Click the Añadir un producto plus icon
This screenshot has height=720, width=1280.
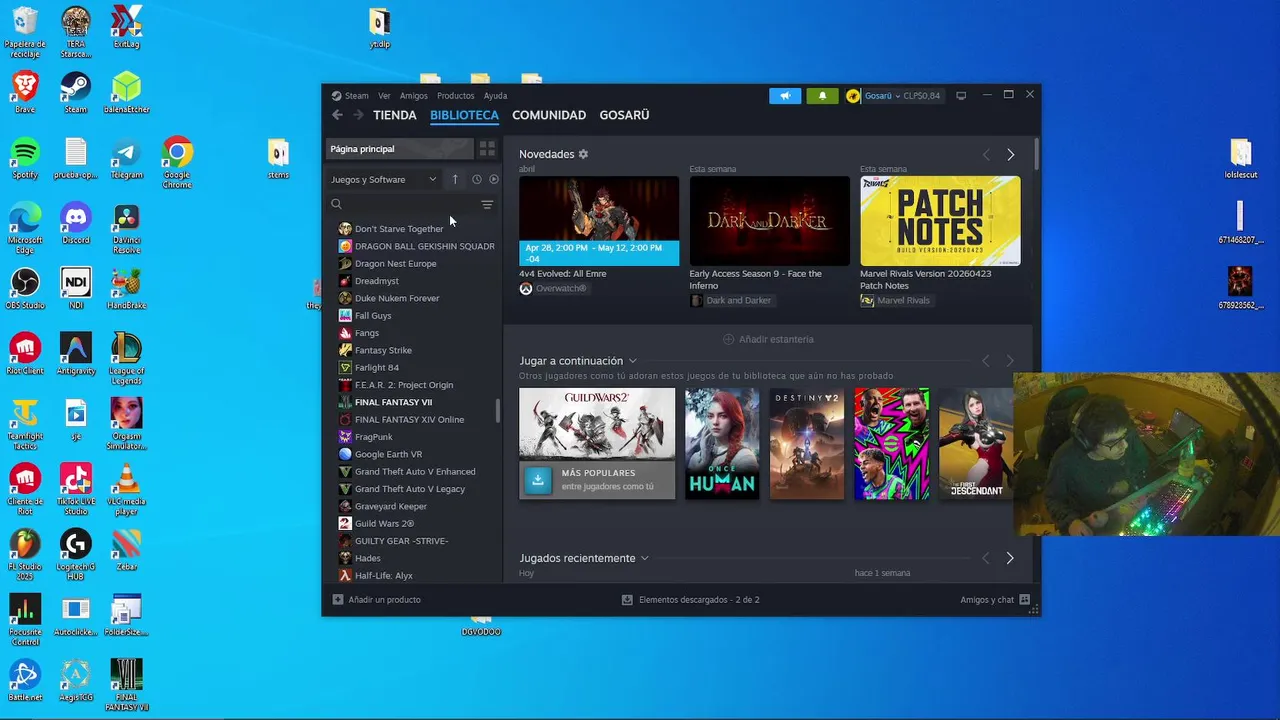[x=338, y=600]
